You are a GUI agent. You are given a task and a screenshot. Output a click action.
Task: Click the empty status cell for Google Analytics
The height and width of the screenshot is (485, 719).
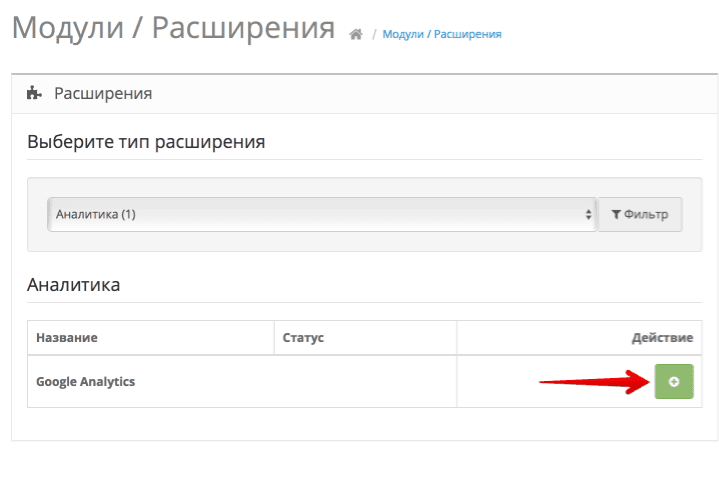coord(365,381)
